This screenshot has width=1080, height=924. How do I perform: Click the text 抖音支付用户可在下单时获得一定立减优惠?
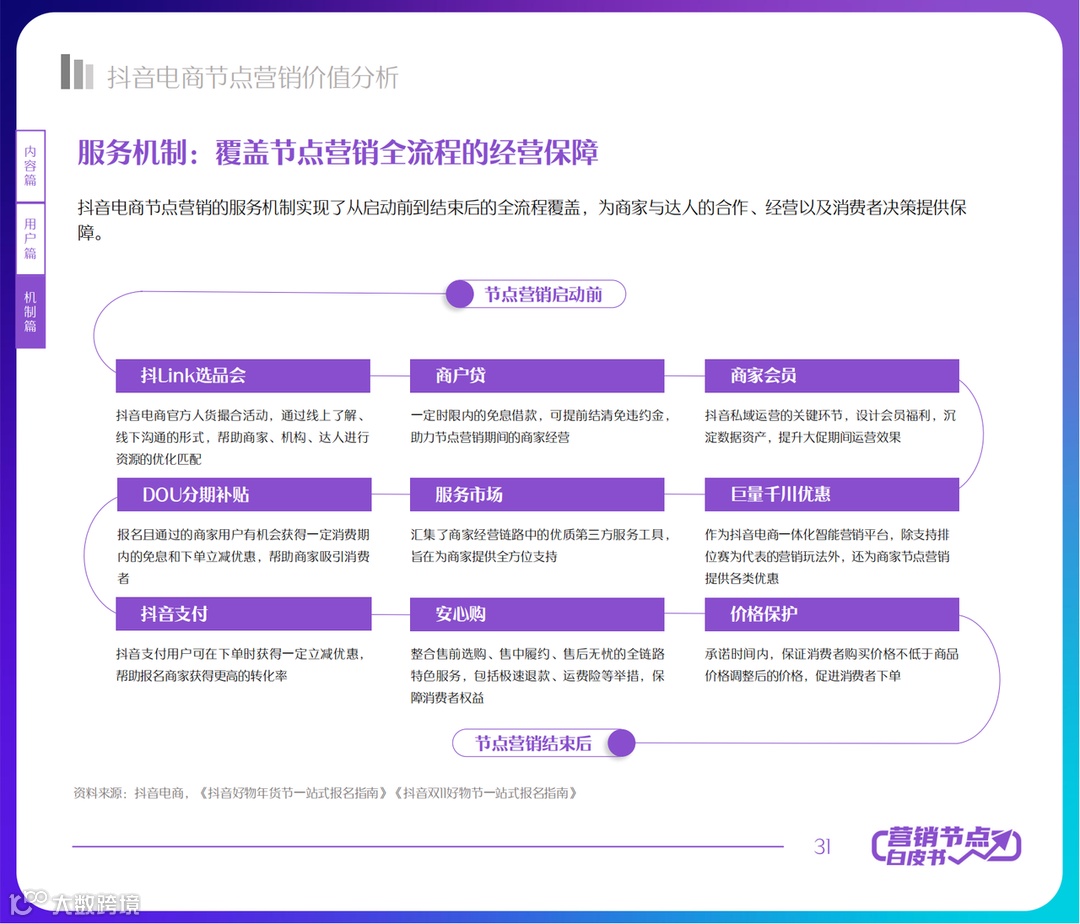pyautogui.click(x=238, y=653)
